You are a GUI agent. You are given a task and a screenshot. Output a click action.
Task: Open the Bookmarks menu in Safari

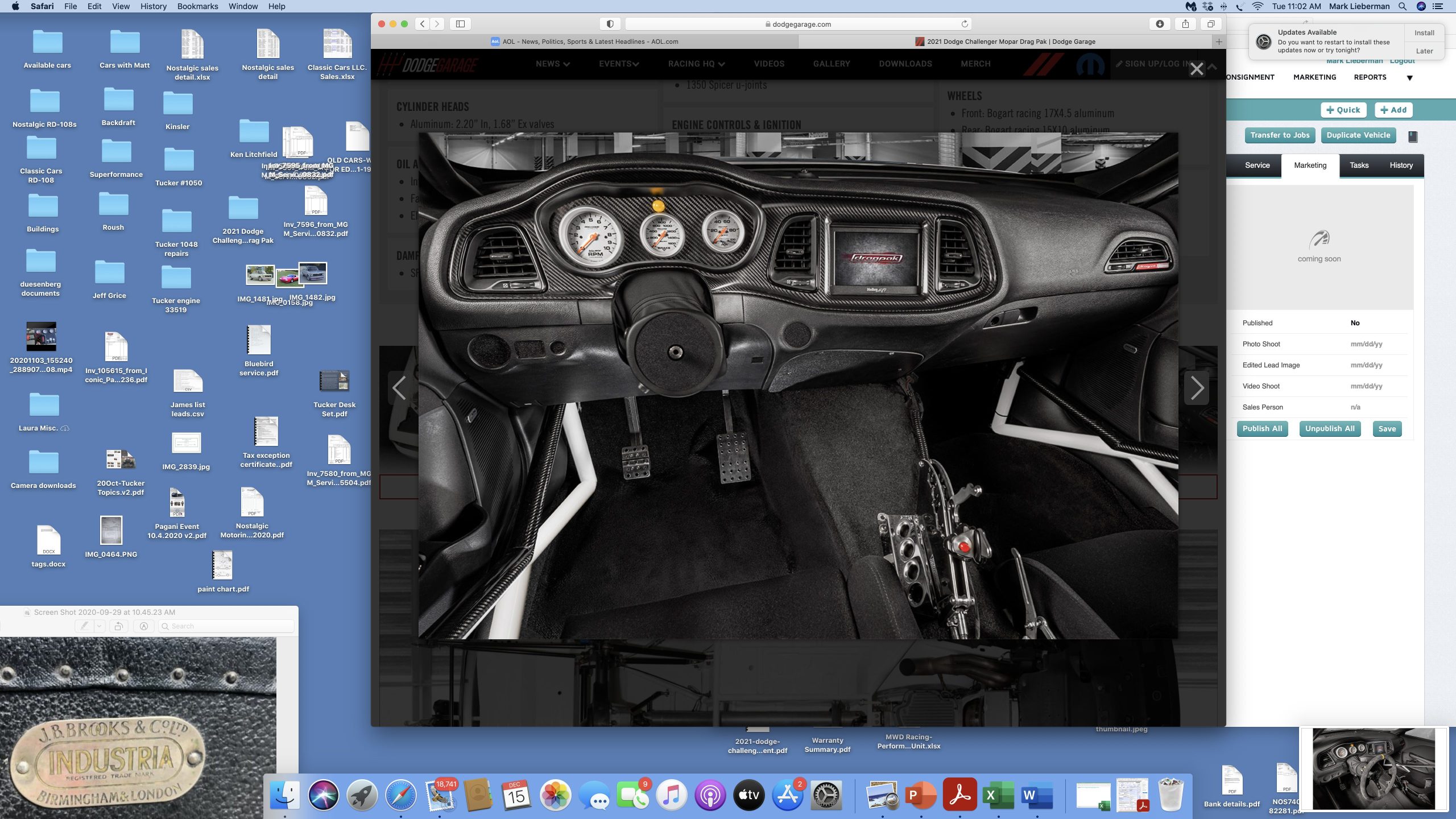[x=197, y=6]
